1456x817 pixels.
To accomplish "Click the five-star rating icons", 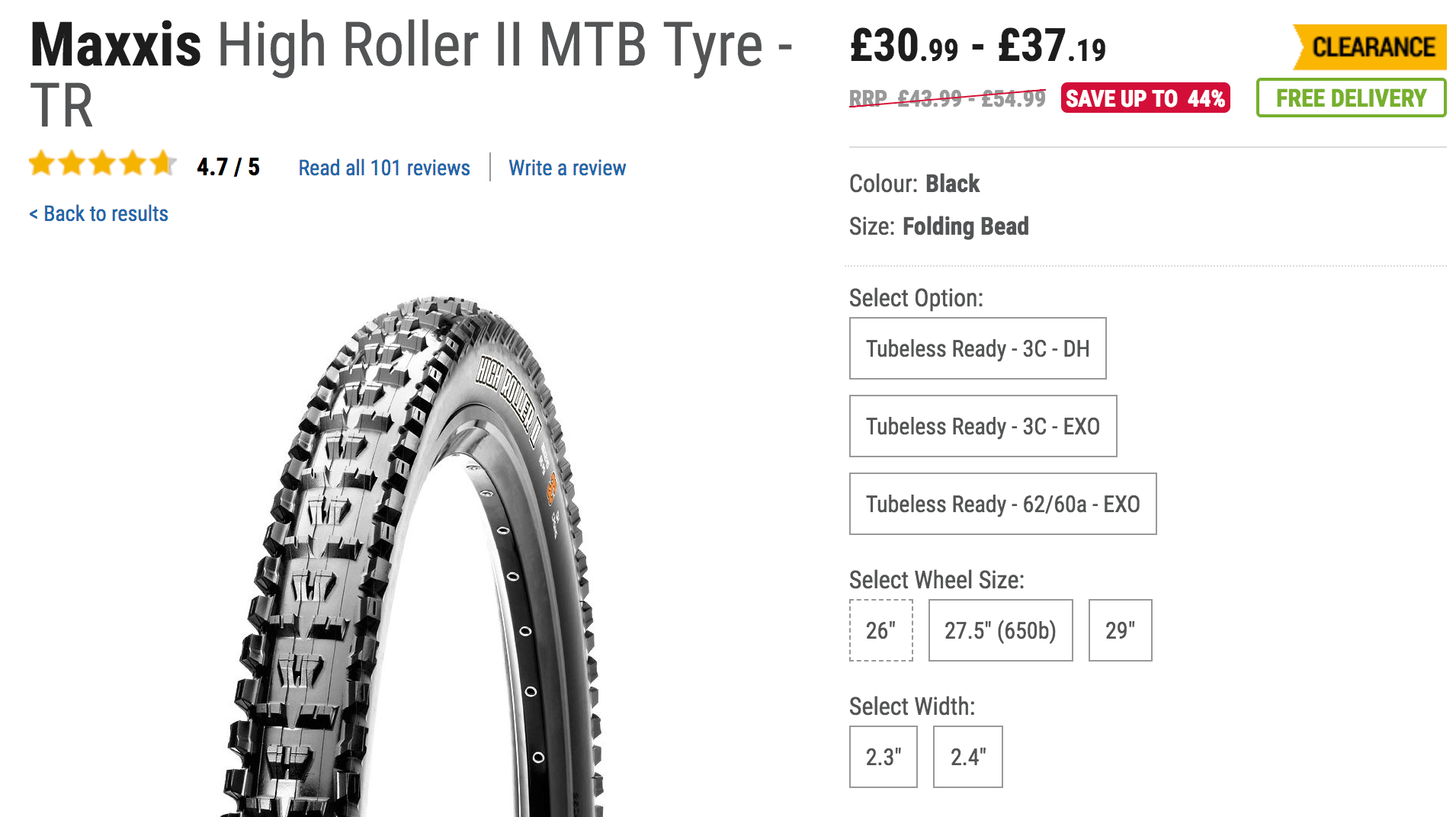I will pos(102,163).
